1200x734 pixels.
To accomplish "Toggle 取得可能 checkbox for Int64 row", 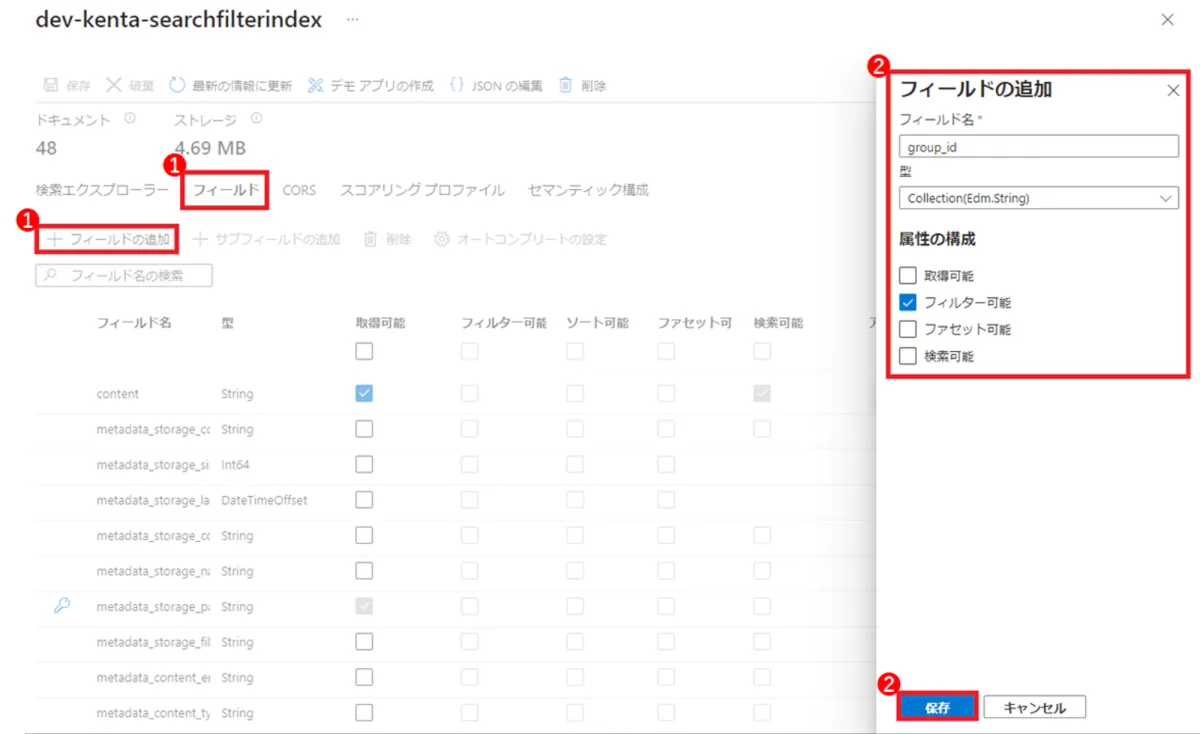I will pyautogui.click(x=364, y=464).
